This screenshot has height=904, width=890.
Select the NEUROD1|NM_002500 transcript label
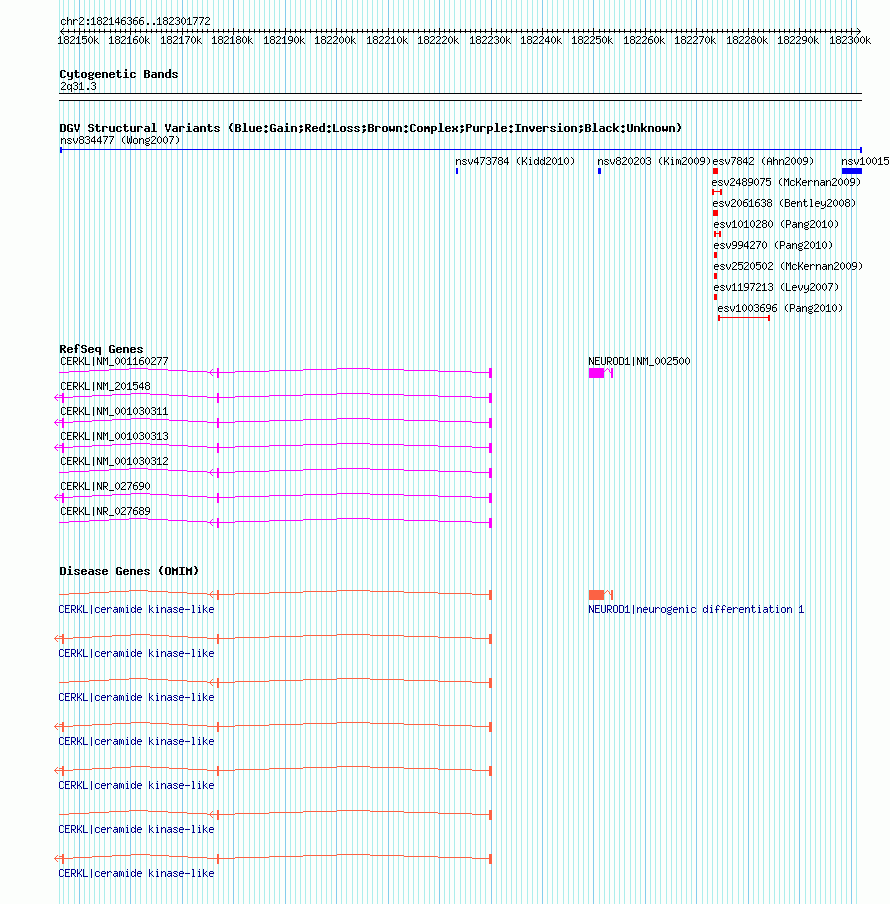coord(639,361)
